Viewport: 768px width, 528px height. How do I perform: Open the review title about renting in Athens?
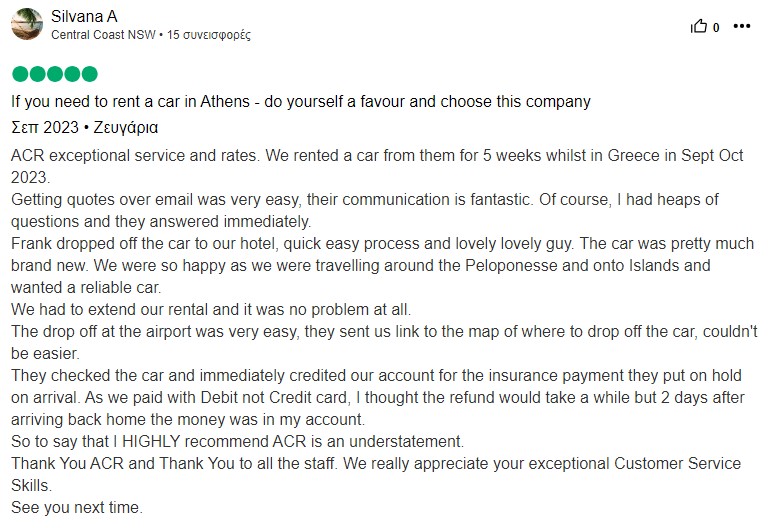pos(301,101)
